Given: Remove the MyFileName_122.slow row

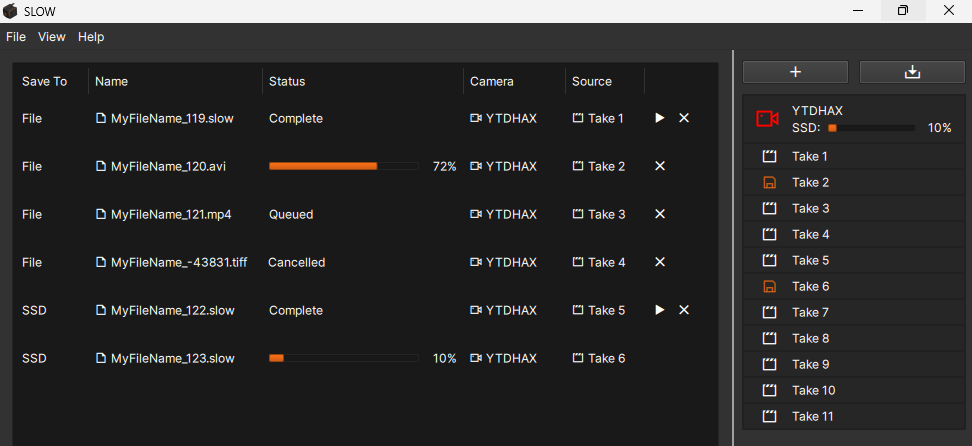Looking at the screenshot, I should pyautogui.click(x=684, y=310).
